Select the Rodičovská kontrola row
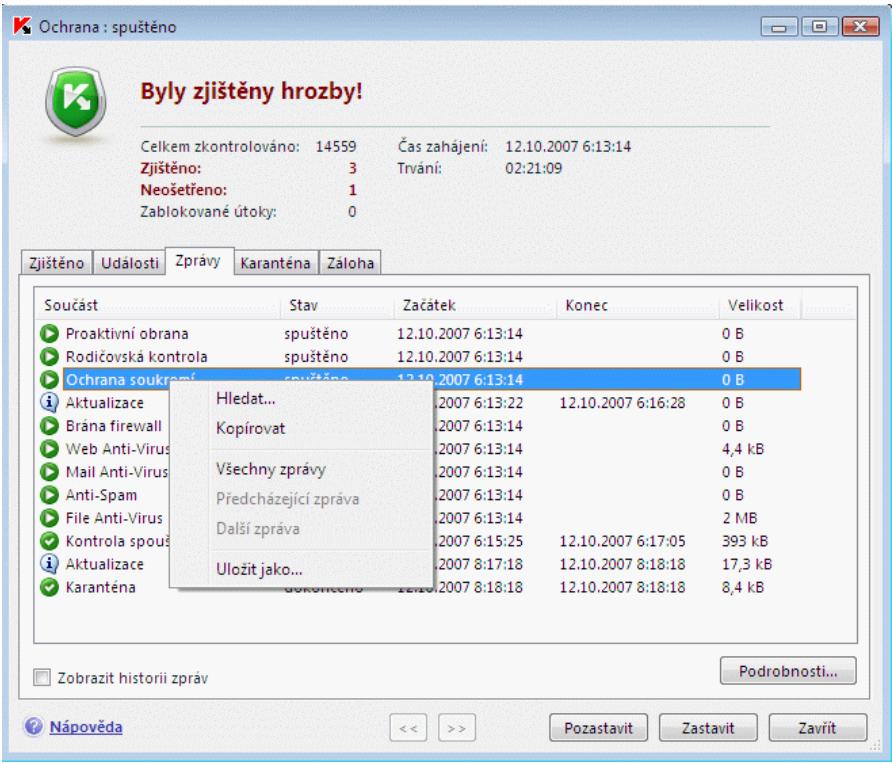The height and width of the screenshot is (764, 892). [x=420, y=357]
